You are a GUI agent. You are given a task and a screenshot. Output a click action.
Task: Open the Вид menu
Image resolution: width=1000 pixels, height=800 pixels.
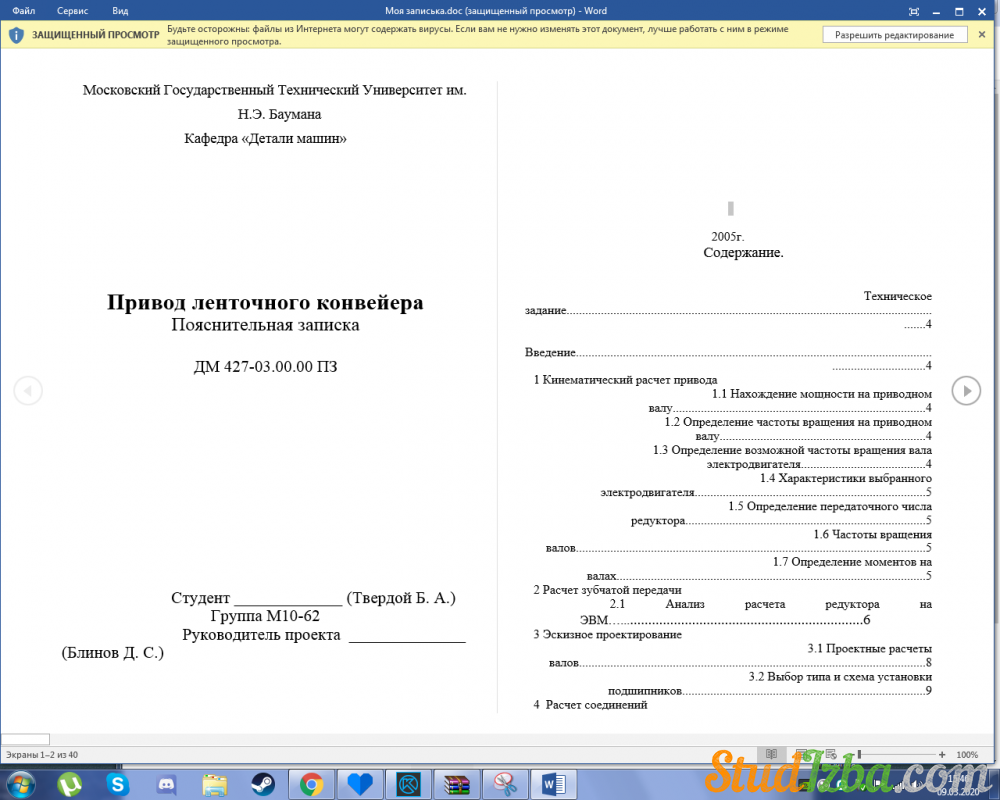120,11
